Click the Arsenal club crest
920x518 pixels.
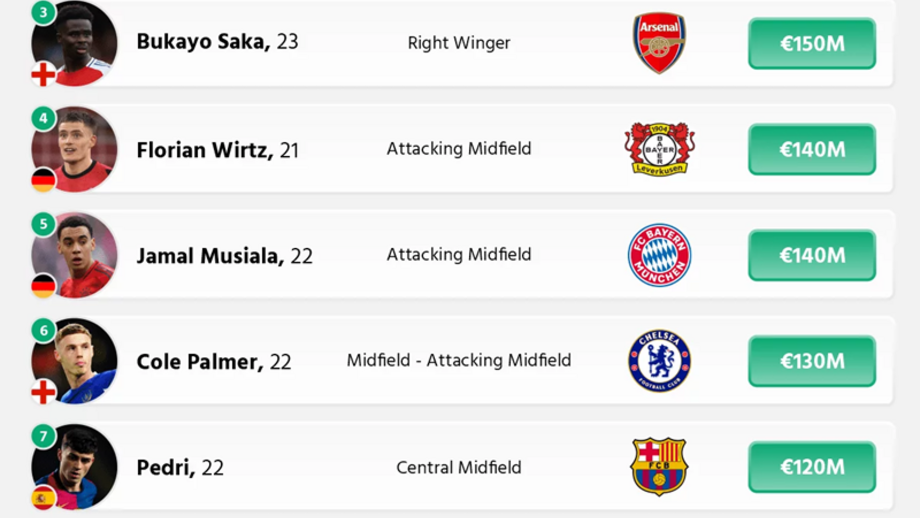[659, 43]
